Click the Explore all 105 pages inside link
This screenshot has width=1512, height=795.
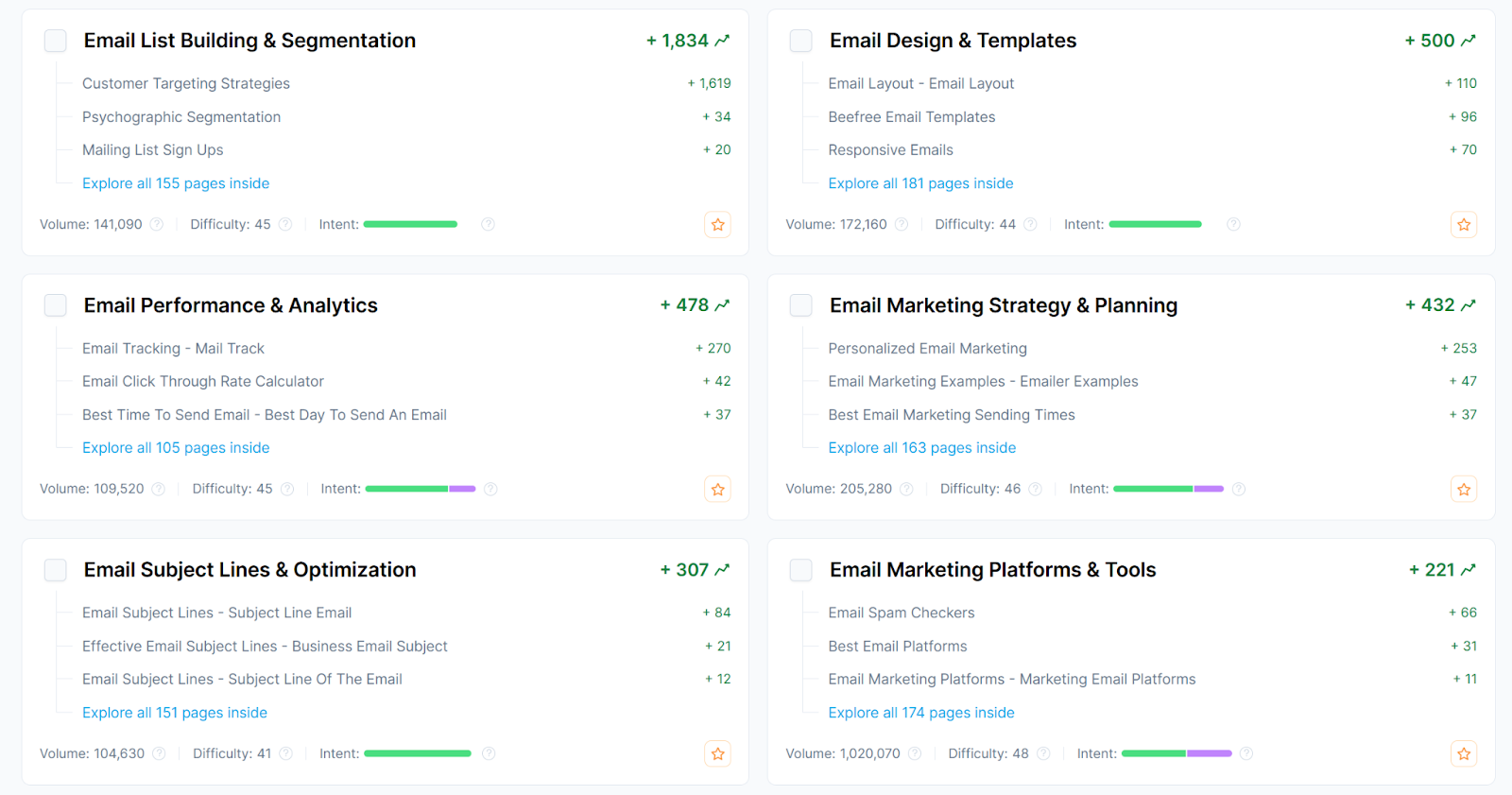pyautogui.click(x=176, y=448)
